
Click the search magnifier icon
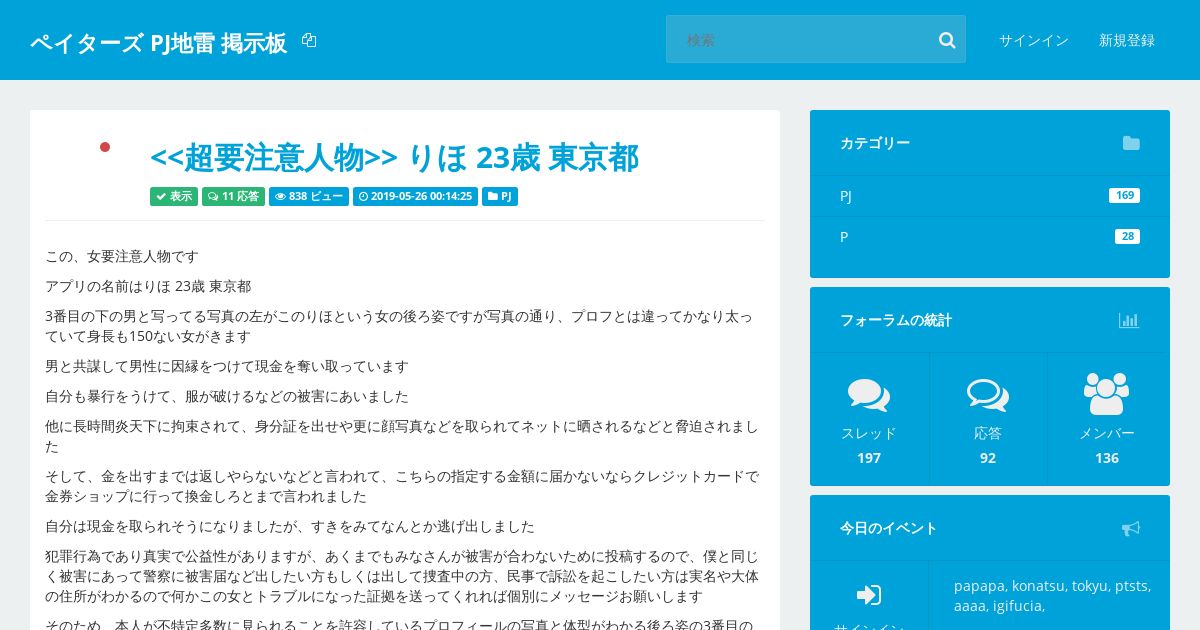[947, 40]
